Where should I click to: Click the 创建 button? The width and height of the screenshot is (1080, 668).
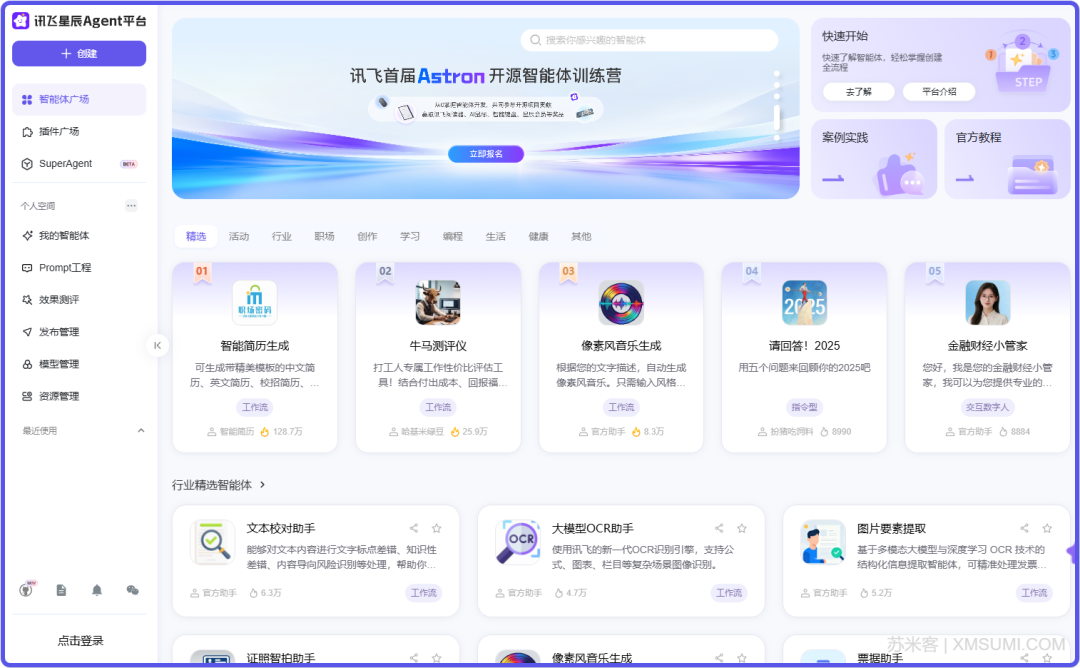pos(79,54)
